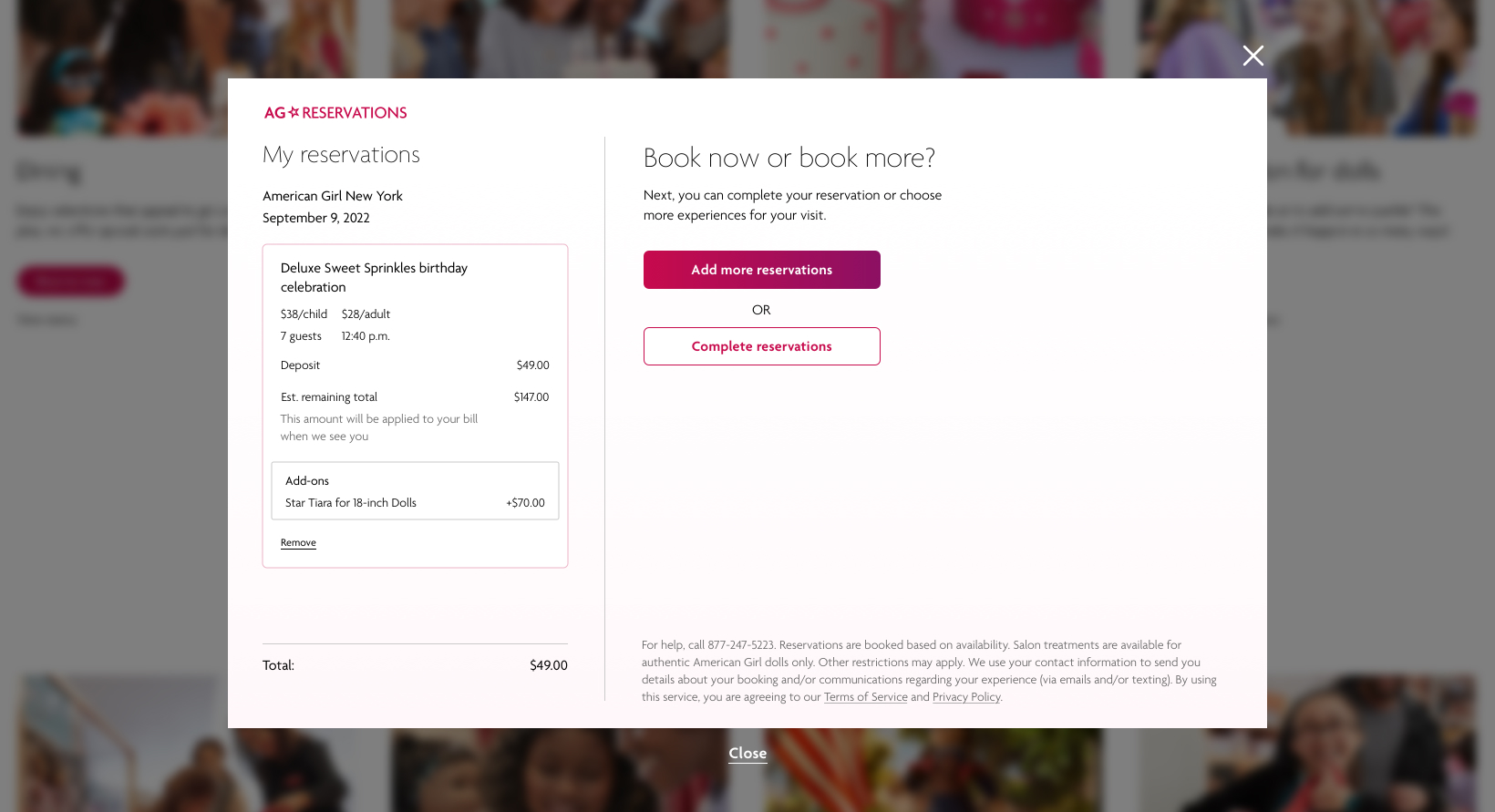Screen dimensions: 1495x812
Task: Click the Total $49.00 amount at bottom
Action: pyautogui.click(x=548, y=666)
